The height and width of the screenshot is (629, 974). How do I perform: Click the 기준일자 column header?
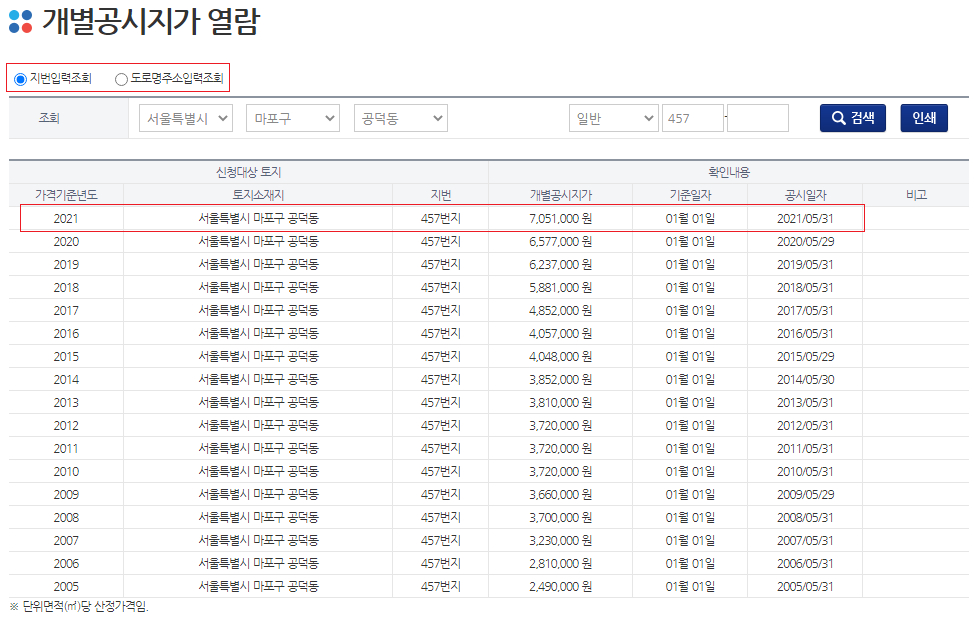pos(690,195)
